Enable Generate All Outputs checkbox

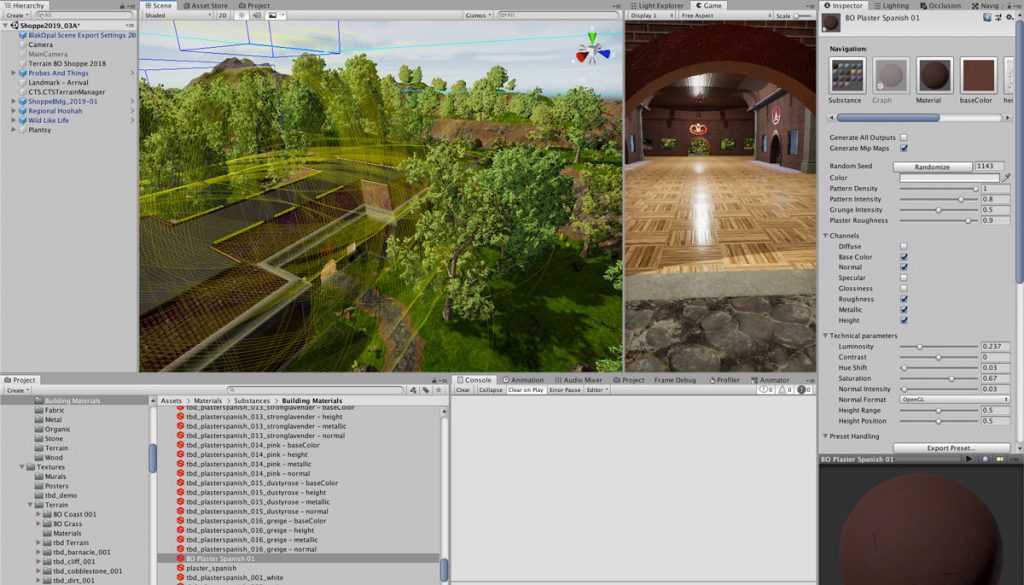coord(904,138)
